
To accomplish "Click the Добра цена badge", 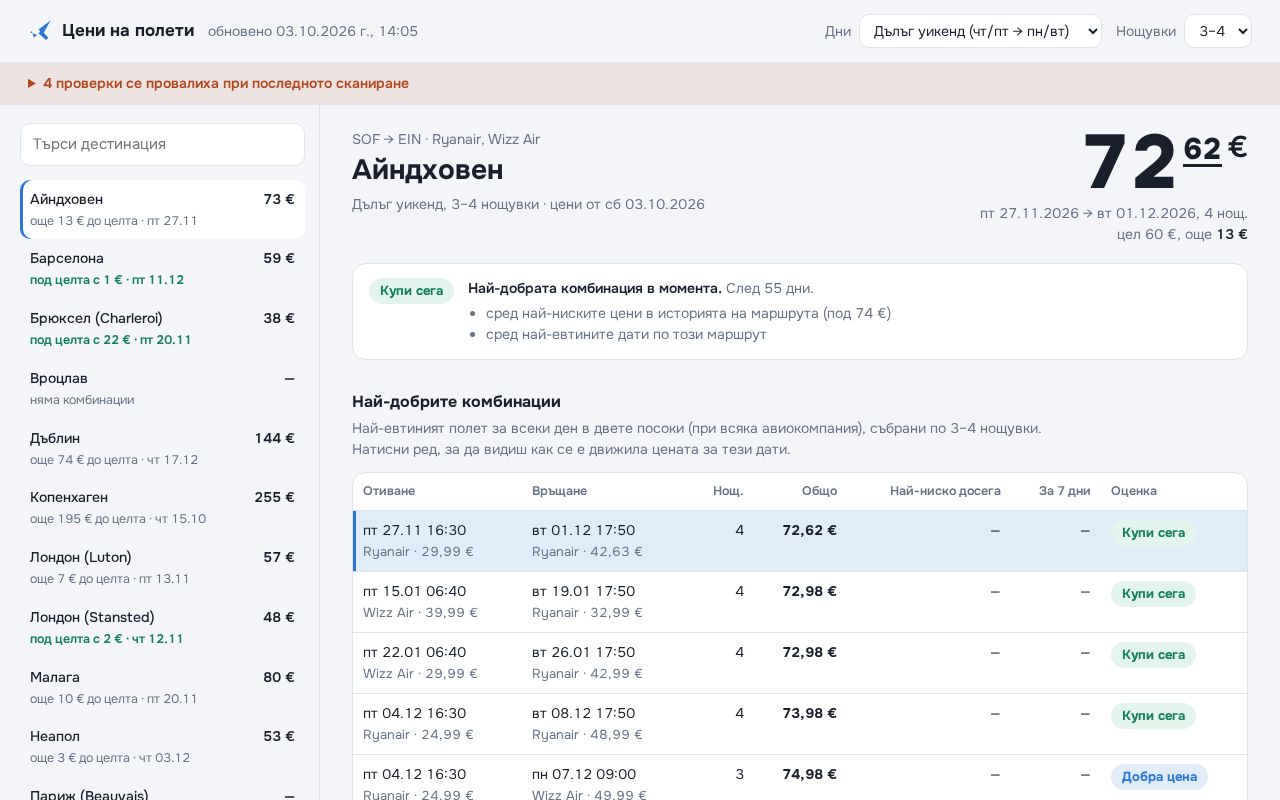I will coord(1159,777).
